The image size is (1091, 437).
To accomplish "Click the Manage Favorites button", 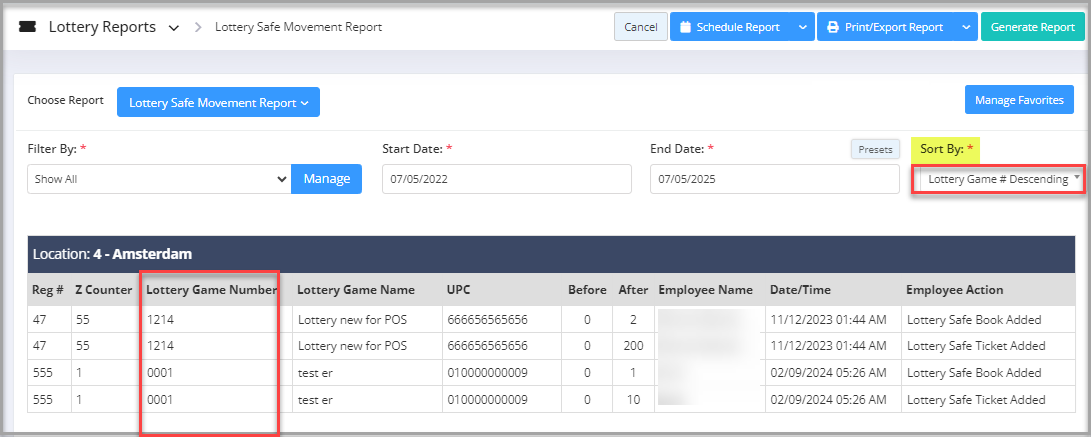I will 1019,100.
